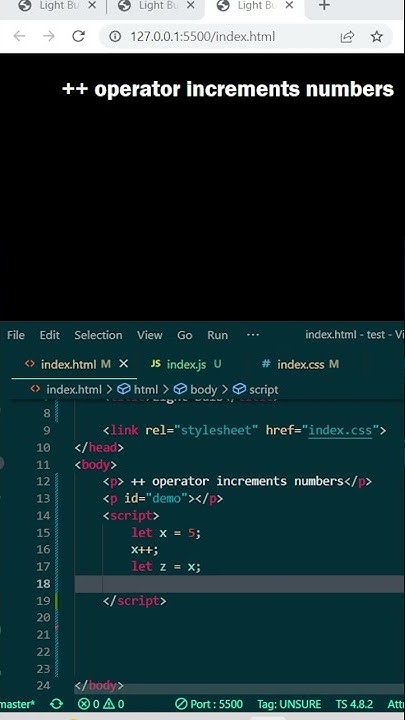View site information icon in address bar

pos(115,36)
